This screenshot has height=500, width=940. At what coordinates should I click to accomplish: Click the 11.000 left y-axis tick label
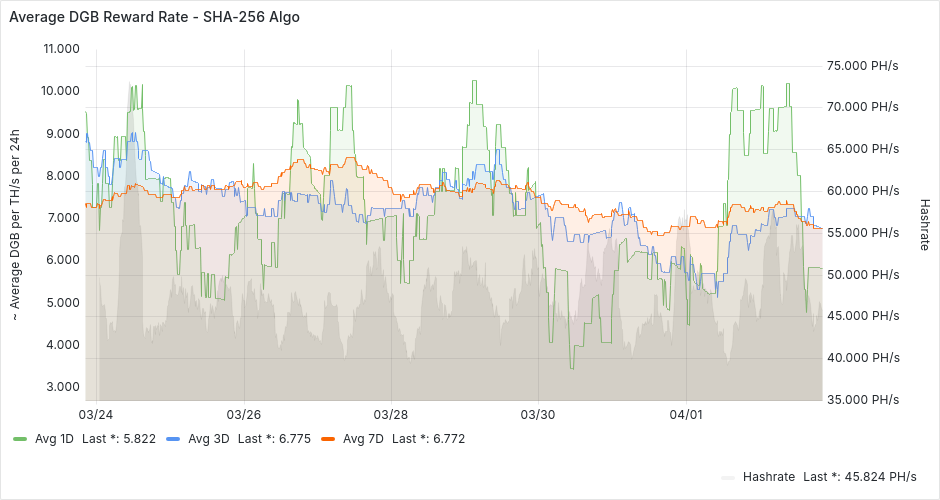coord(60,49)
